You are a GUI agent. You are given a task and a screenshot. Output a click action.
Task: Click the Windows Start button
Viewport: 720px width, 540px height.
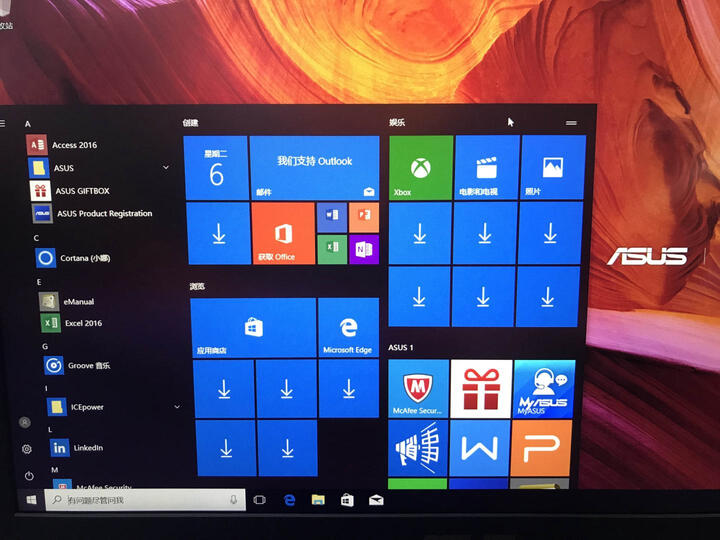pos(31,500)
